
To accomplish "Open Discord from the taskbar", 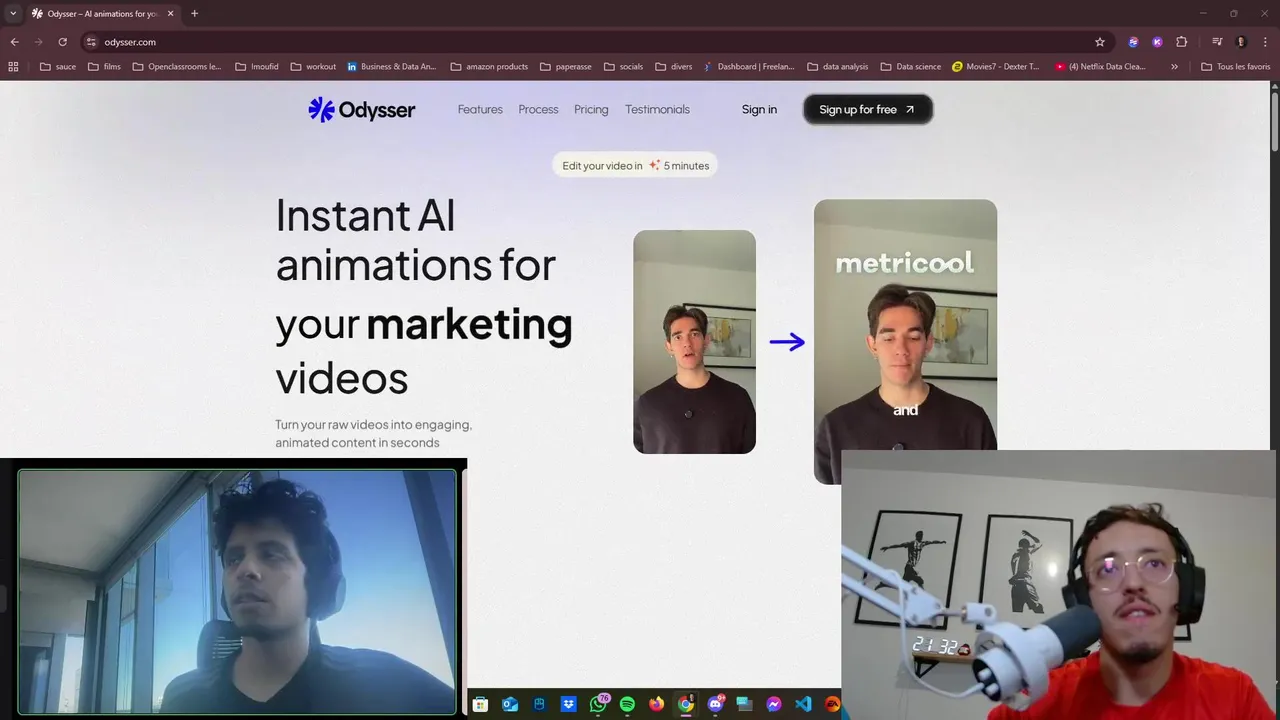I will [x=716, y=704].
